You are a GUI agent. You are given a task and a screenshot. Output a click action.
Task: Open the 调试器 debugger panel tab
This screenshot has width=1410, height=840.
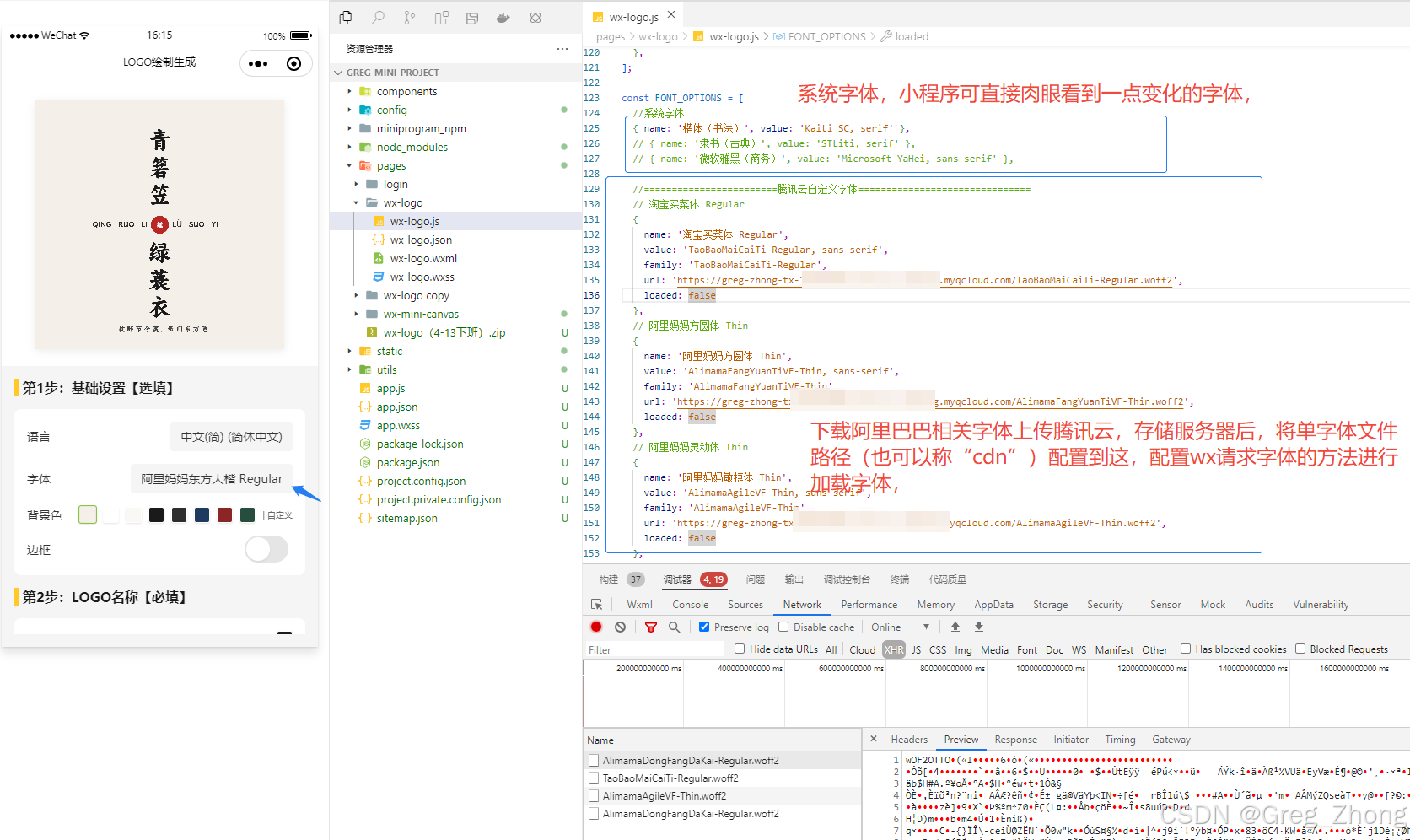tap(677, 579)
